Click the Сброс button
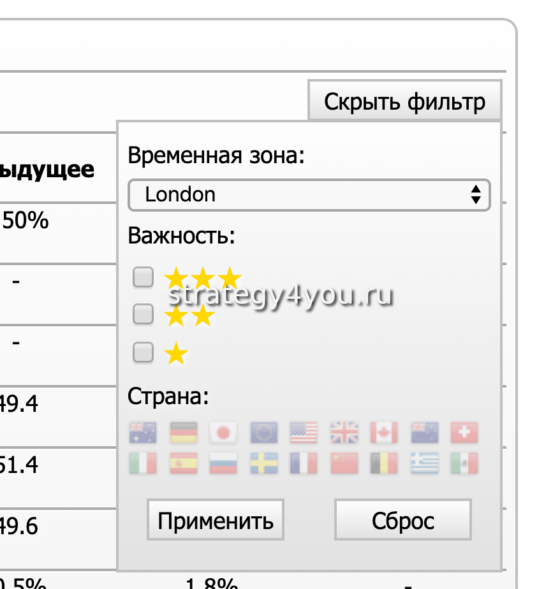Image resolution: width=560 pixels, height=589 pixels. (403, 520)
